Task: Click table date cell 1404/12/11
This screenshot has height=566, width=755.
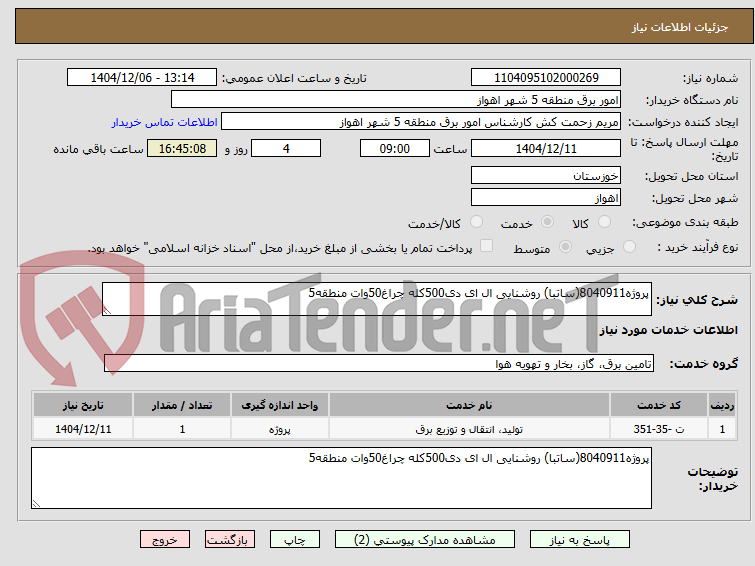Action: (x=83, y=429)
